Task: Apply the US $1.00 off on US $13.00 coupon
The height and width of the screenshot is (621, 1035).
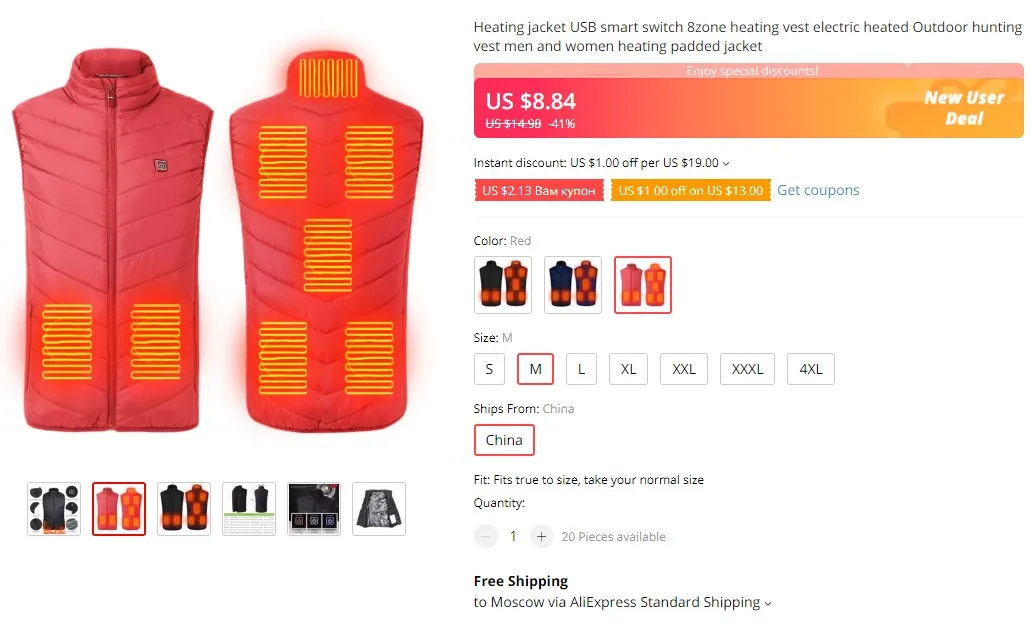Action: (x=690, y=191)
